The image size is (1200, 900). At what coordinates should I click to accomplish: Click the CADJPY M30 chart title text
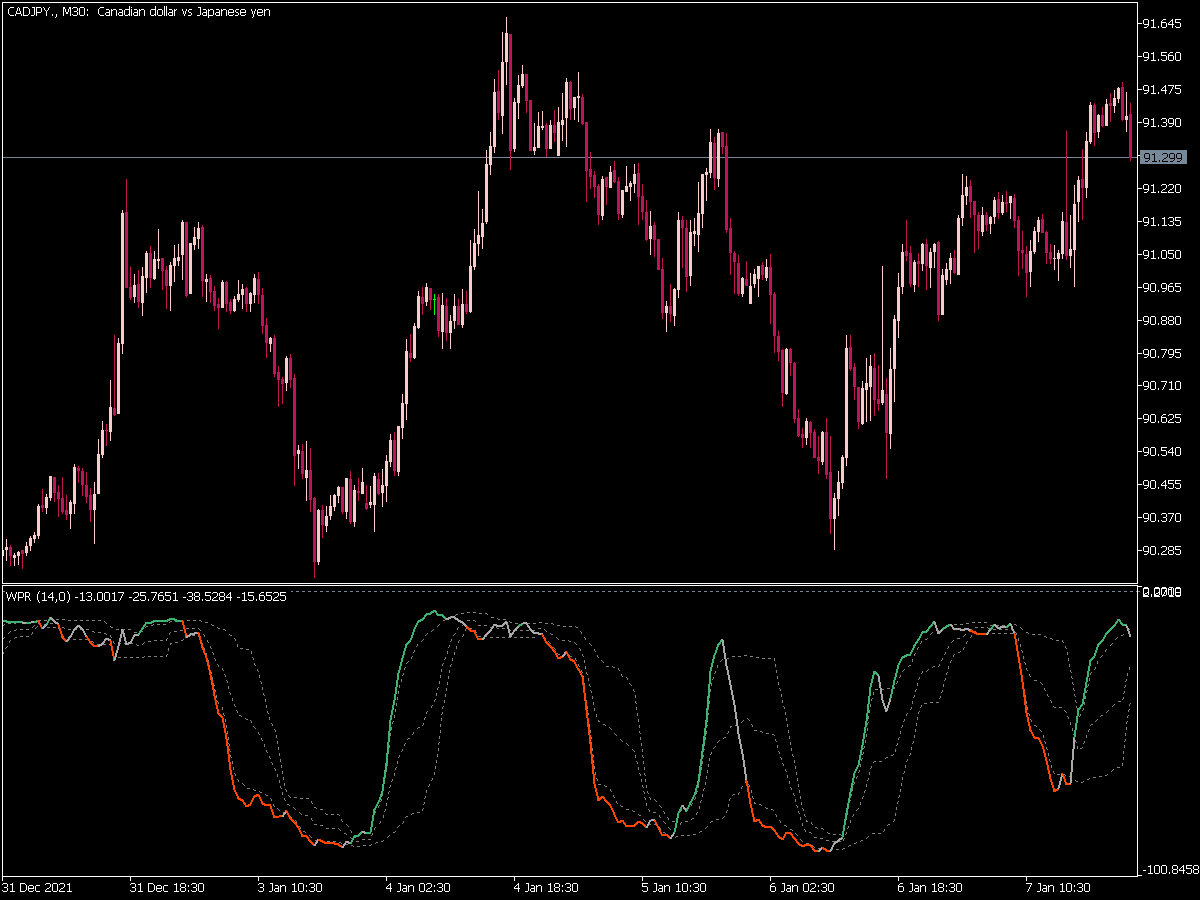pos(137,11)
